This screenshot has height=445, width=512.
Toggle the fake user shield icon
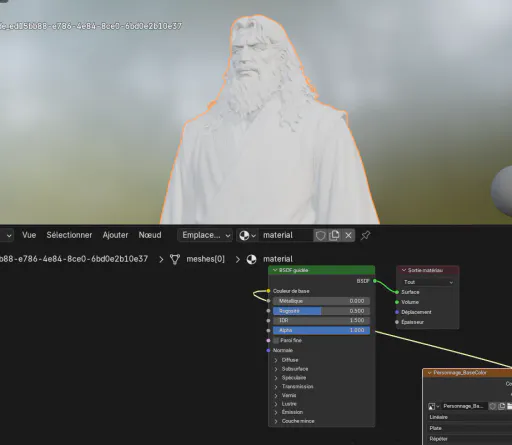point(320,236)
